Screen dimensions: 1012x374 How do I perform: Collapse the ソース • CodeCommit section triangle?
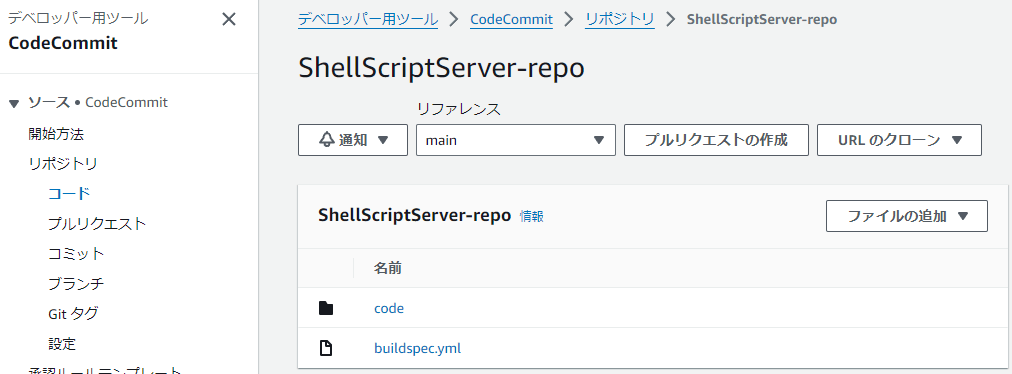[x=14, y=103]
